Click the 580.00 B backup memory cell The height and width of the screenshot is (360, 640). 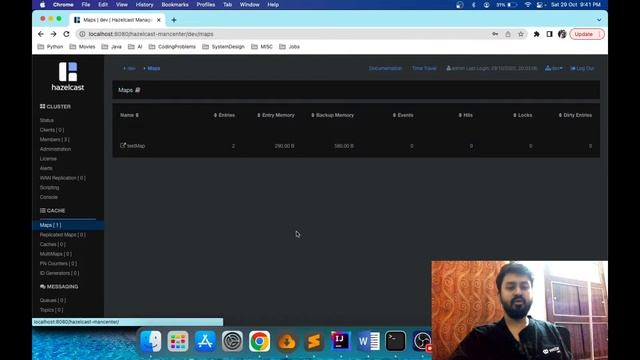pos(344,146)
